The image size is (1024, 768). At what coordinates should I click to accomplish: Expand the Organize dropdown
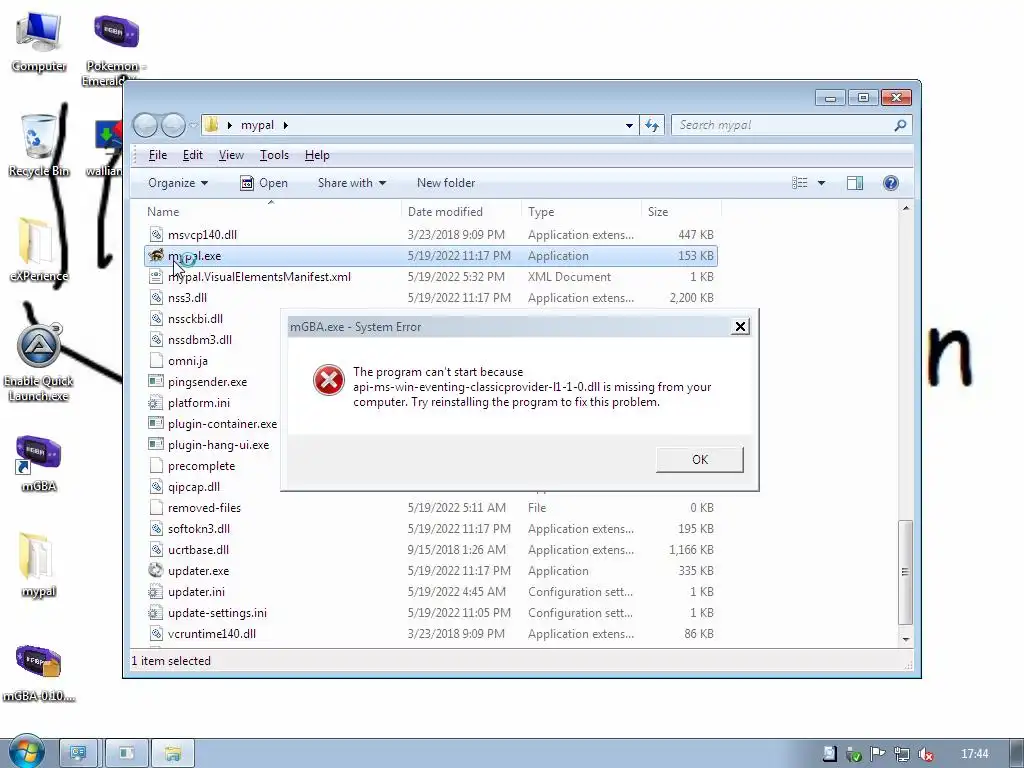click(178, 183)
